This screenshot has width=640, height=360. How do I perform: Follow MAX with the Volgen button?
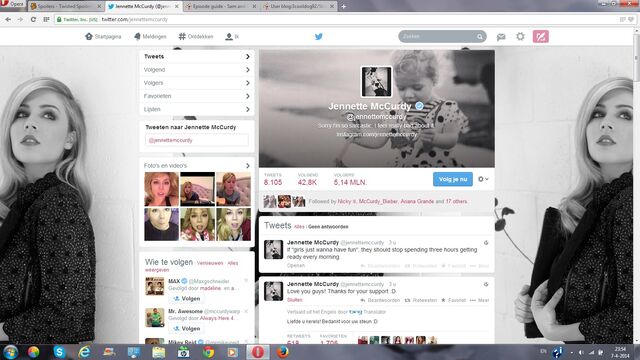tap(187, 298)
